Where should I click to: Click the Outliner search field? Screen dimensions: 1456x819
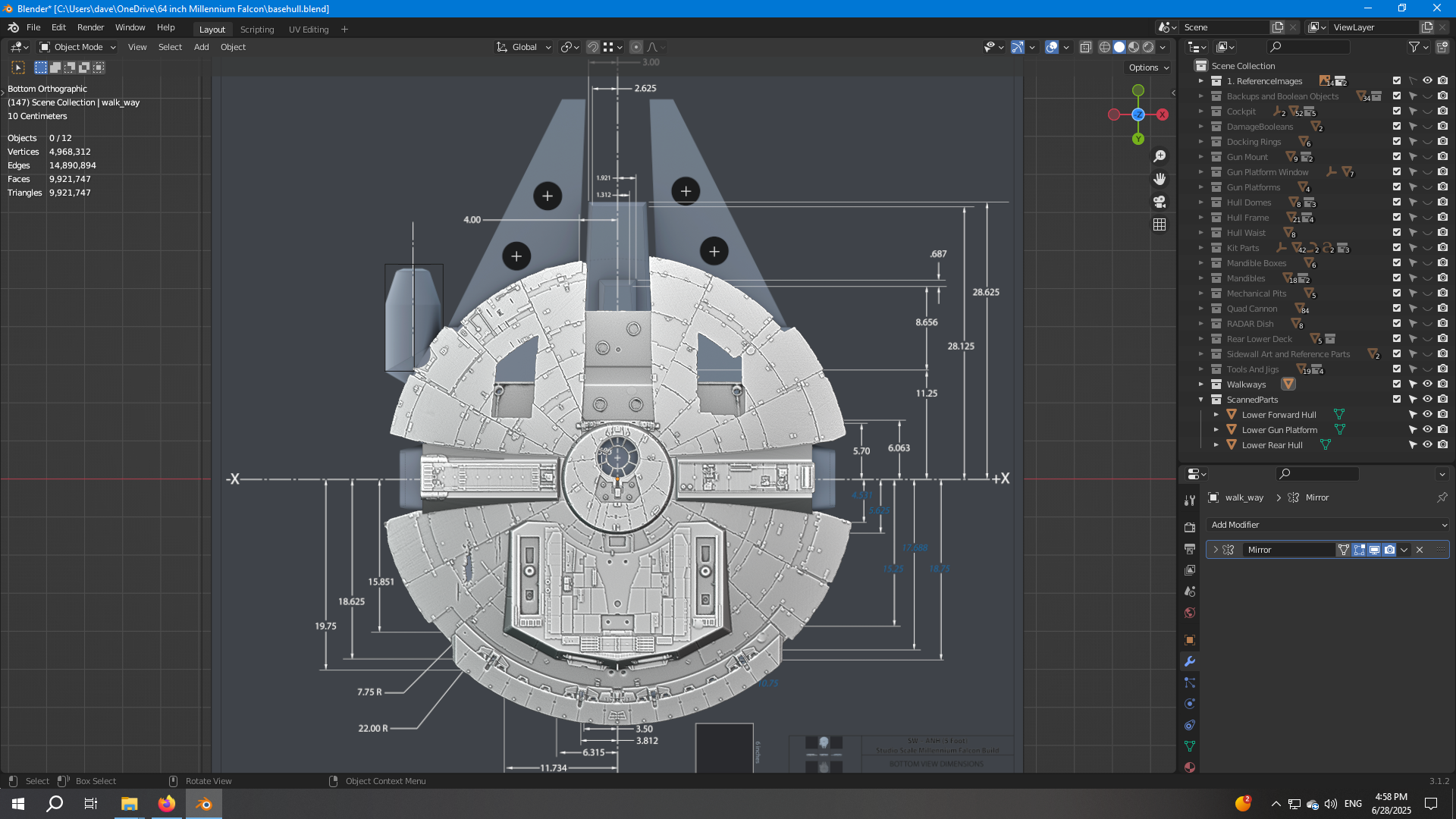pyautogui.click(x=1308, y=47)
